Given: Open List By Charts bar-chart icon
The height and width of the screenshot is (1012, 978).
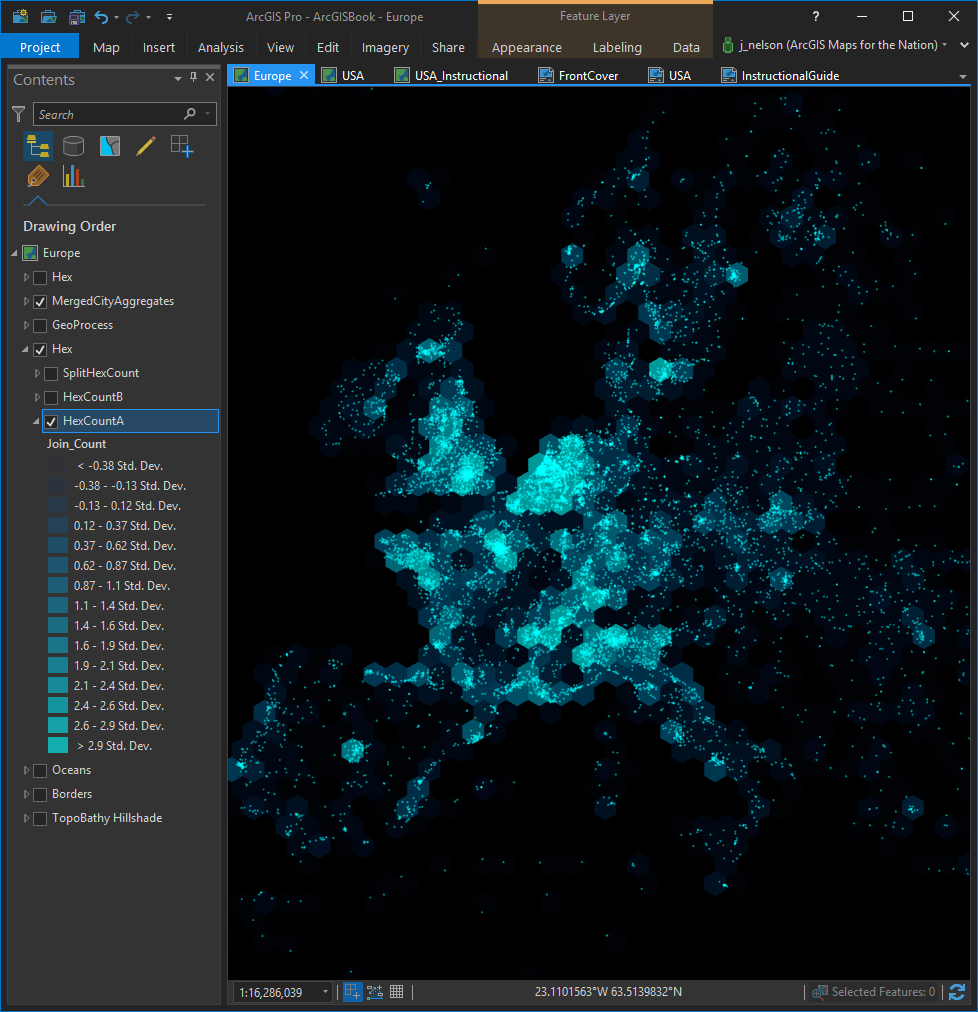Looking at the screenshot, I should click(x=73, y=177).
